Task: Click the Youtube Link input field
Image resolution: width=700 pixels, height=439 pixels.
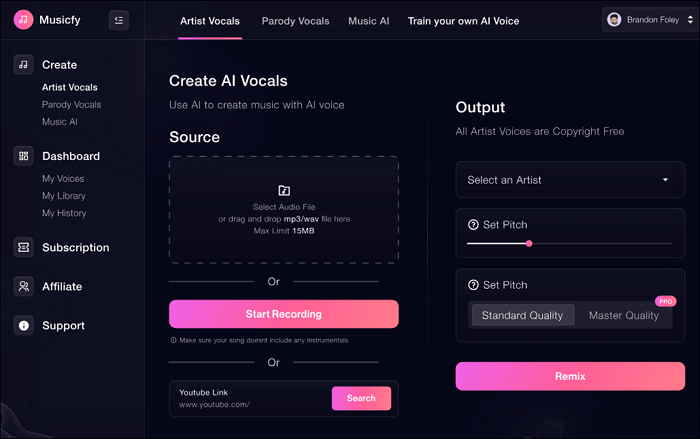Action: coord(250,404)
